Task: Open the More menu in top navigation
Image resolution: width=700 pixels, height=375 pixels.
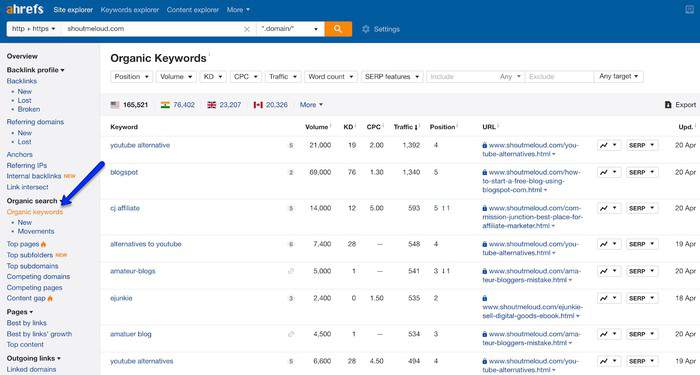Action: [238, 9]
